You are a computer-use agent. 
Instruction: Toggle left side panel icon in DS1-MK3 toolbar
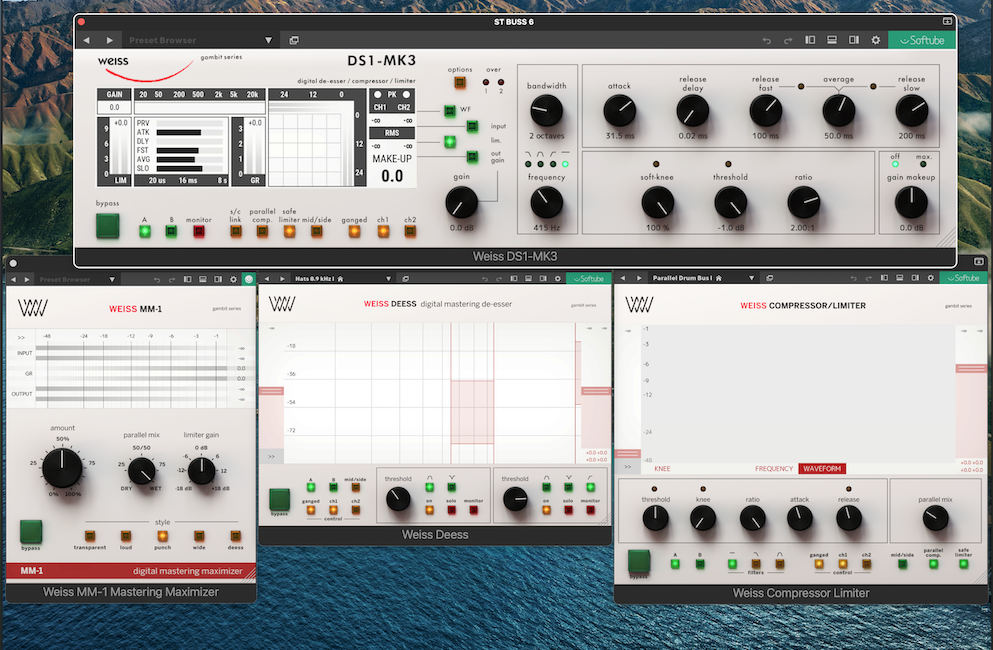coord(810,40)
